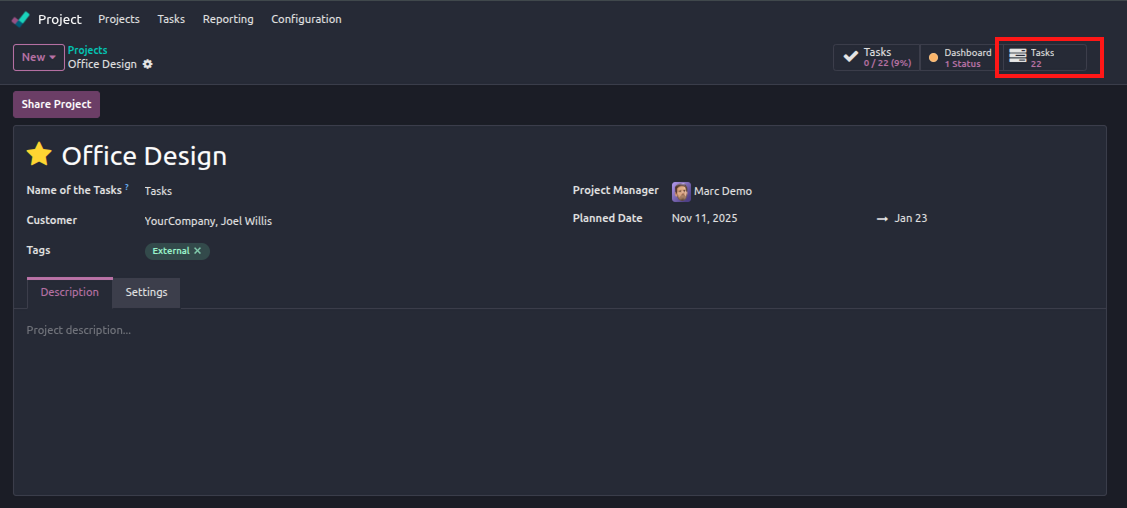This screenshot has height=508, width=1127.
Task: Select the Description tab
Action: coord(70,293)
